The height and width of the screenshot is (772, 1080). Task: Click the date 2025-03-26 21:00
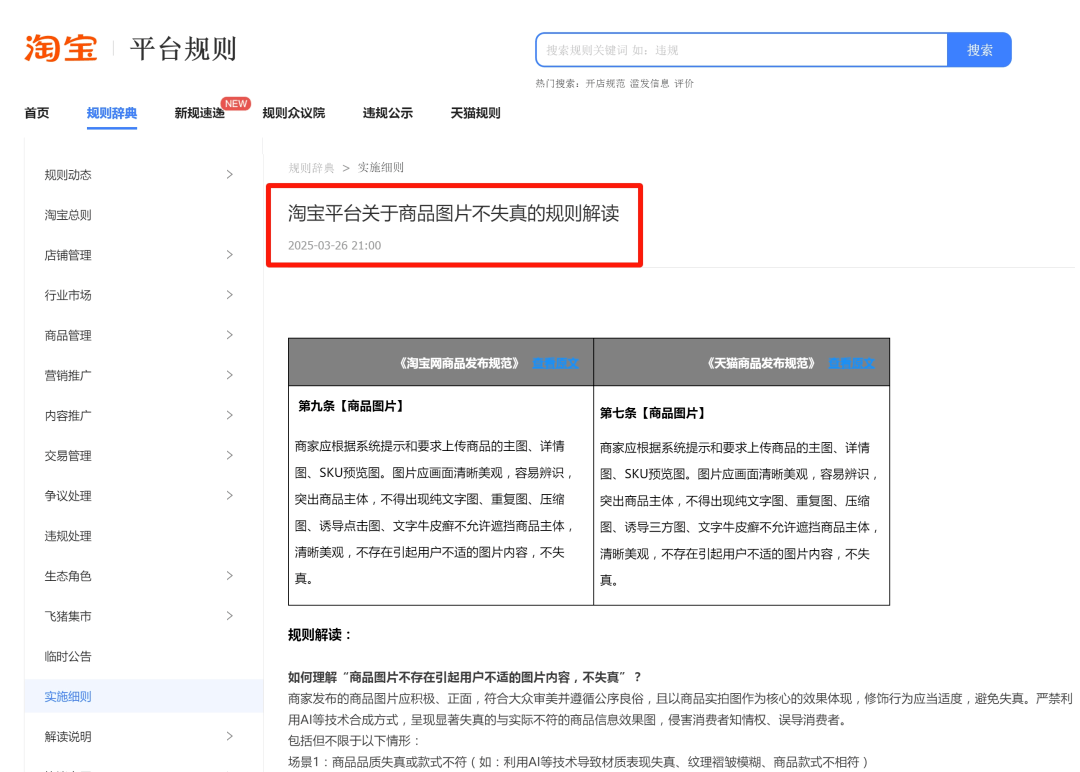click(334, 245)
